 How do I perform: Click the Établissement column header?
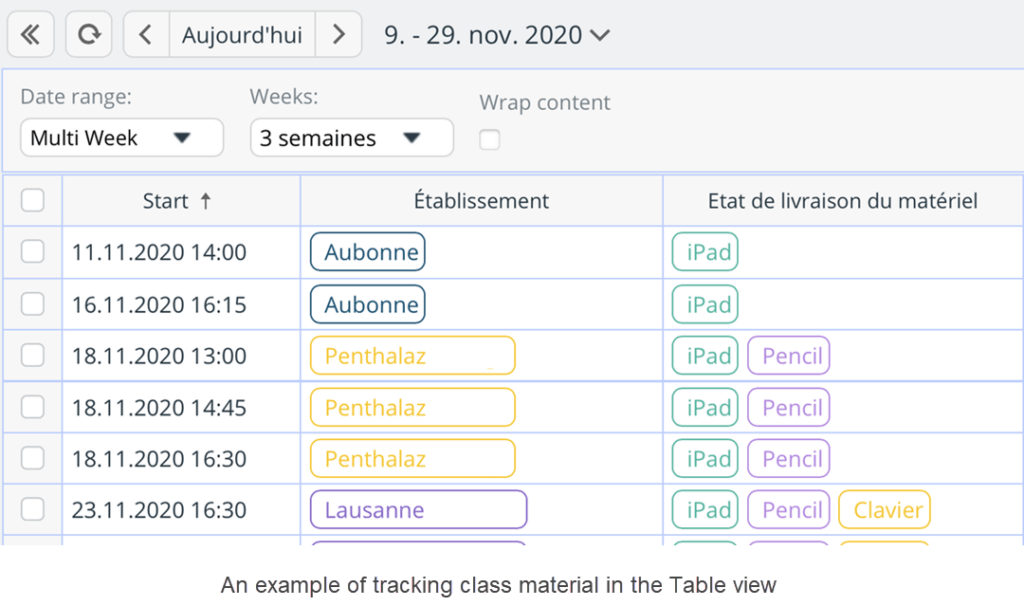click(481, 201)
